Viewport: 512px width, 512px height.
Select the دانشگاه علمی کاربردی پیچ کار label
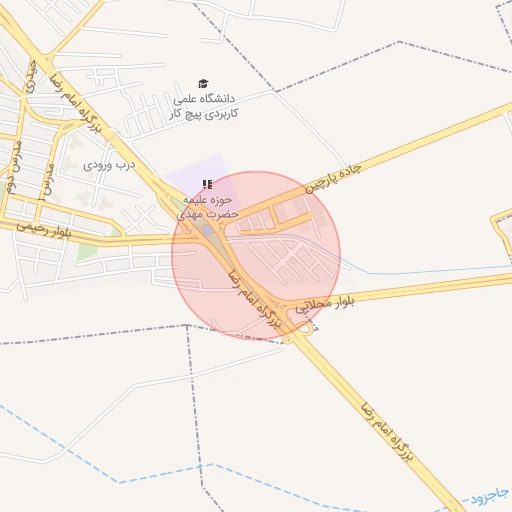204,106
